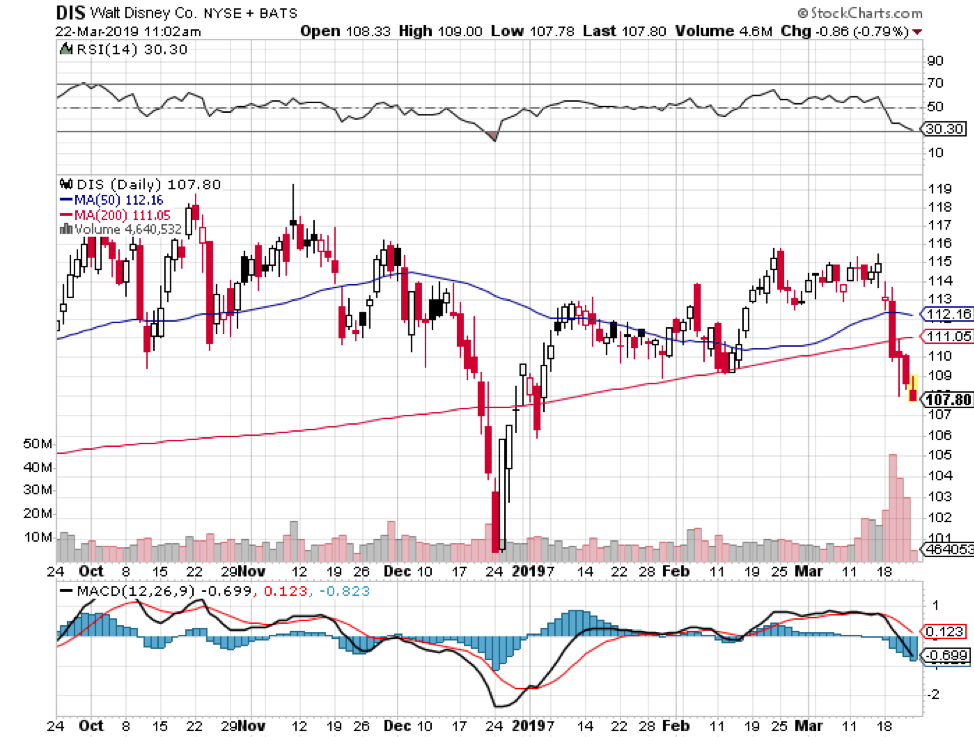
Task: Click the 119 label on the price axis
Action: coord(939,189)
